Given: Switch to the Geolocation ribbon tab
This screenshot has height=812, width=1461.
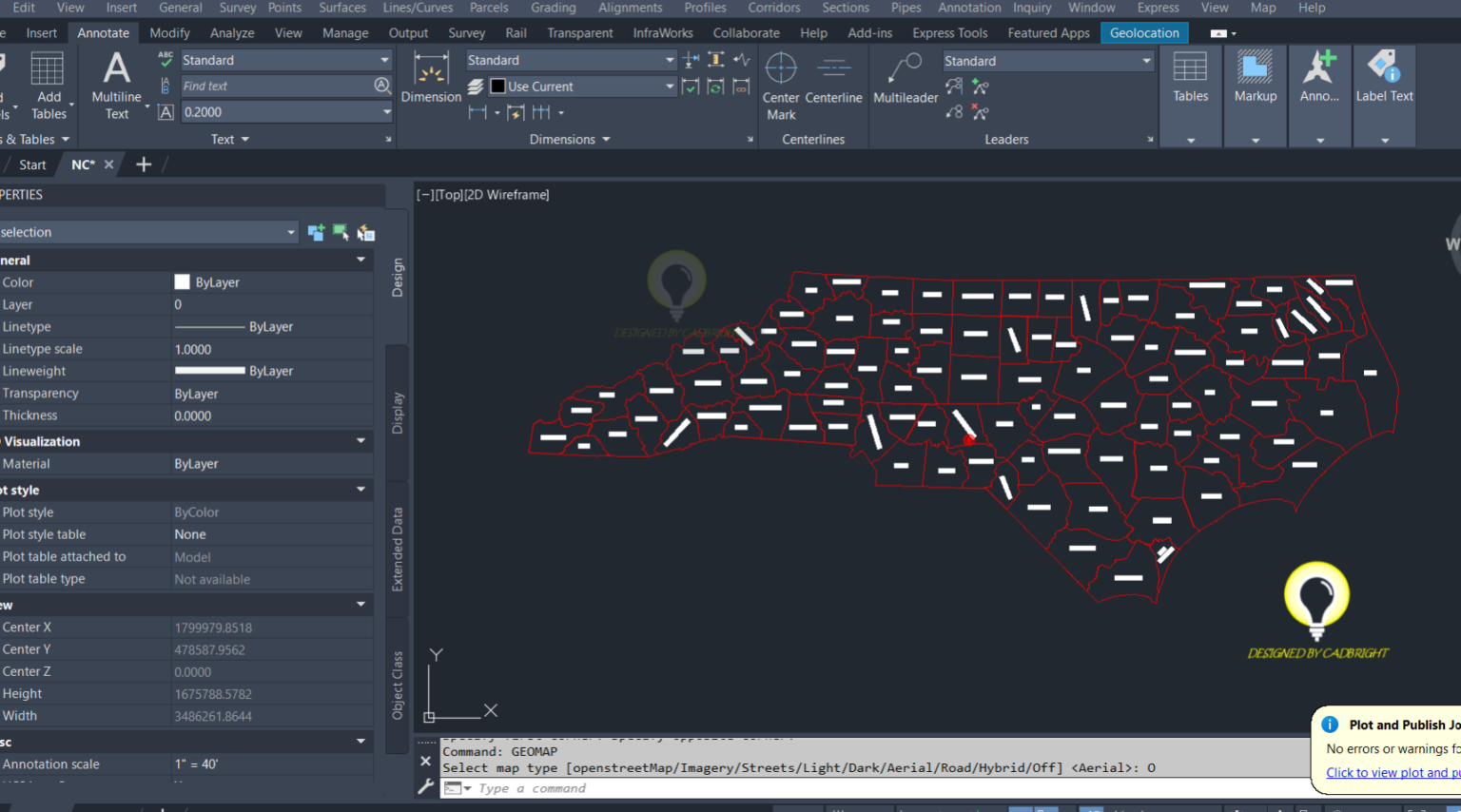Looking at the screenshot, I should [1144, 33].
